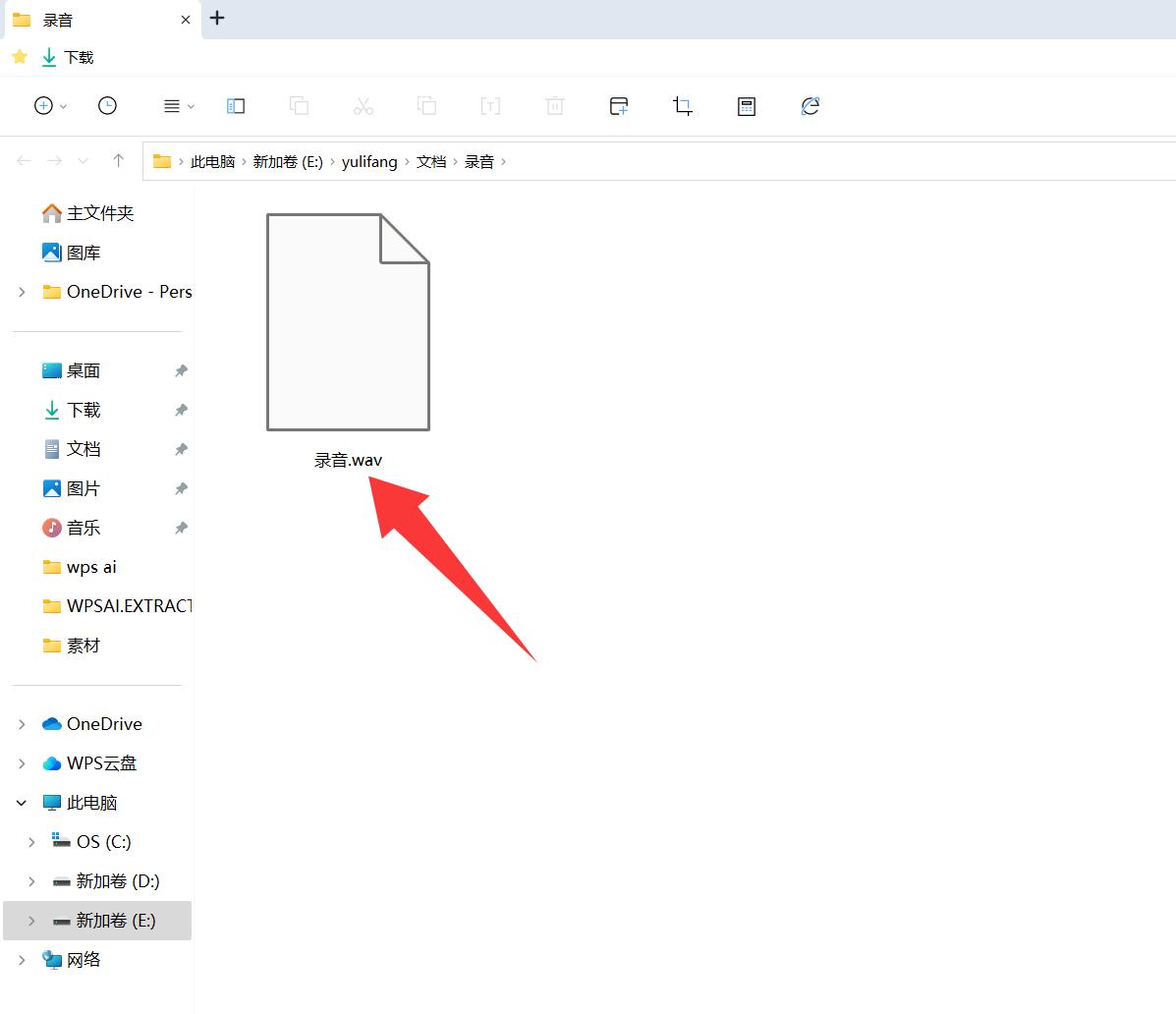
Task: Add a new tab
Action: (x=217, y=19)
